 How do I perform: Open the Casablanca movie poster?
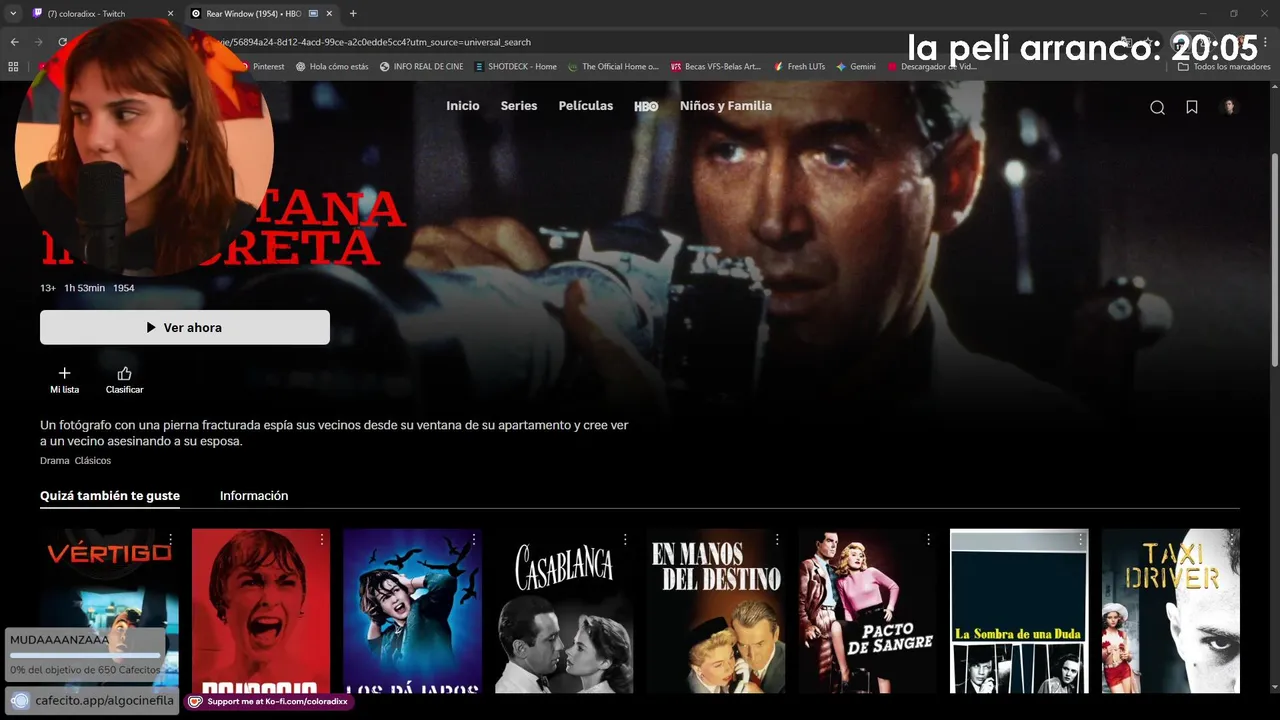pyautogui.click(x=564, y=611)
